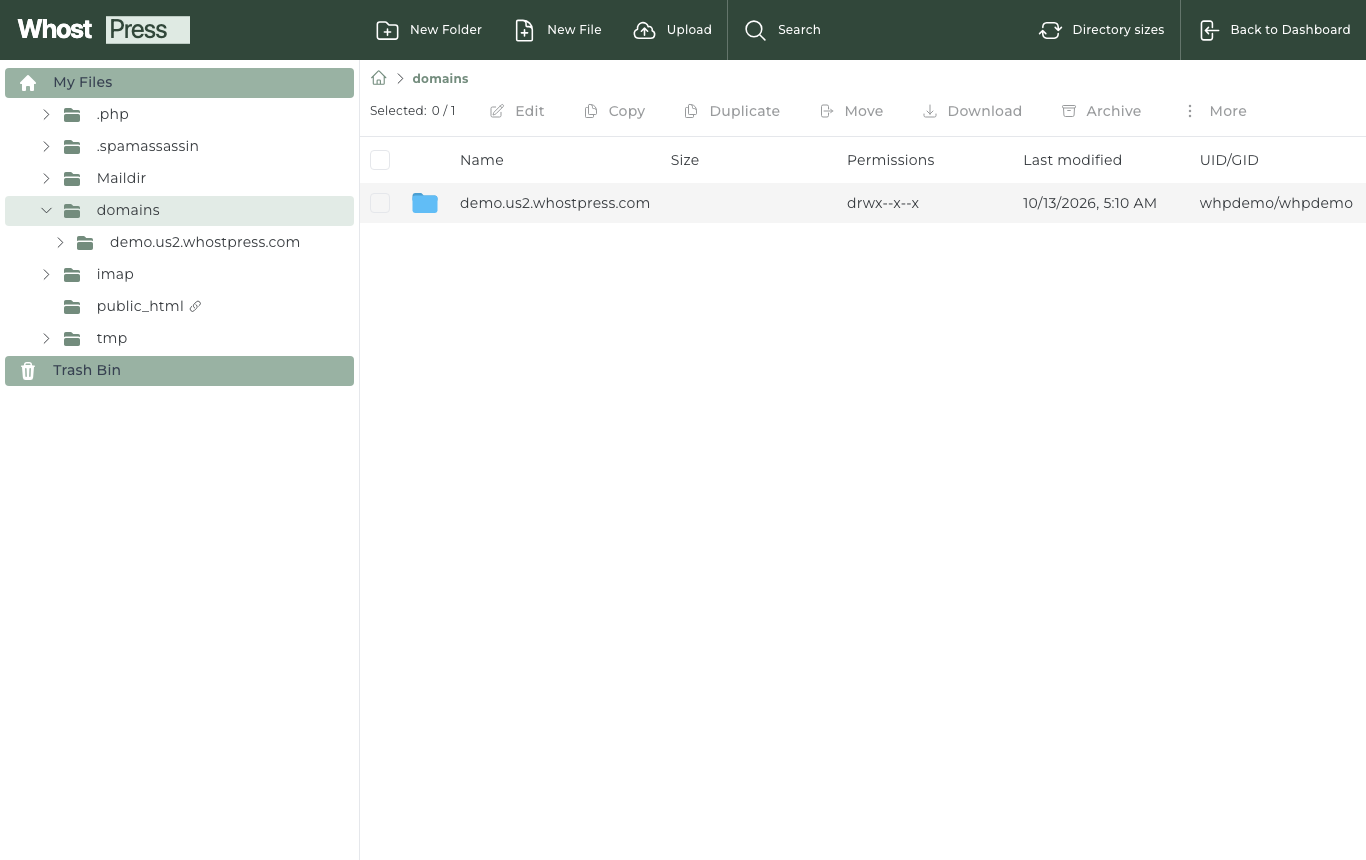Click the home breadcrumb icon
1366x860 pixels.
tap(379, 78)
